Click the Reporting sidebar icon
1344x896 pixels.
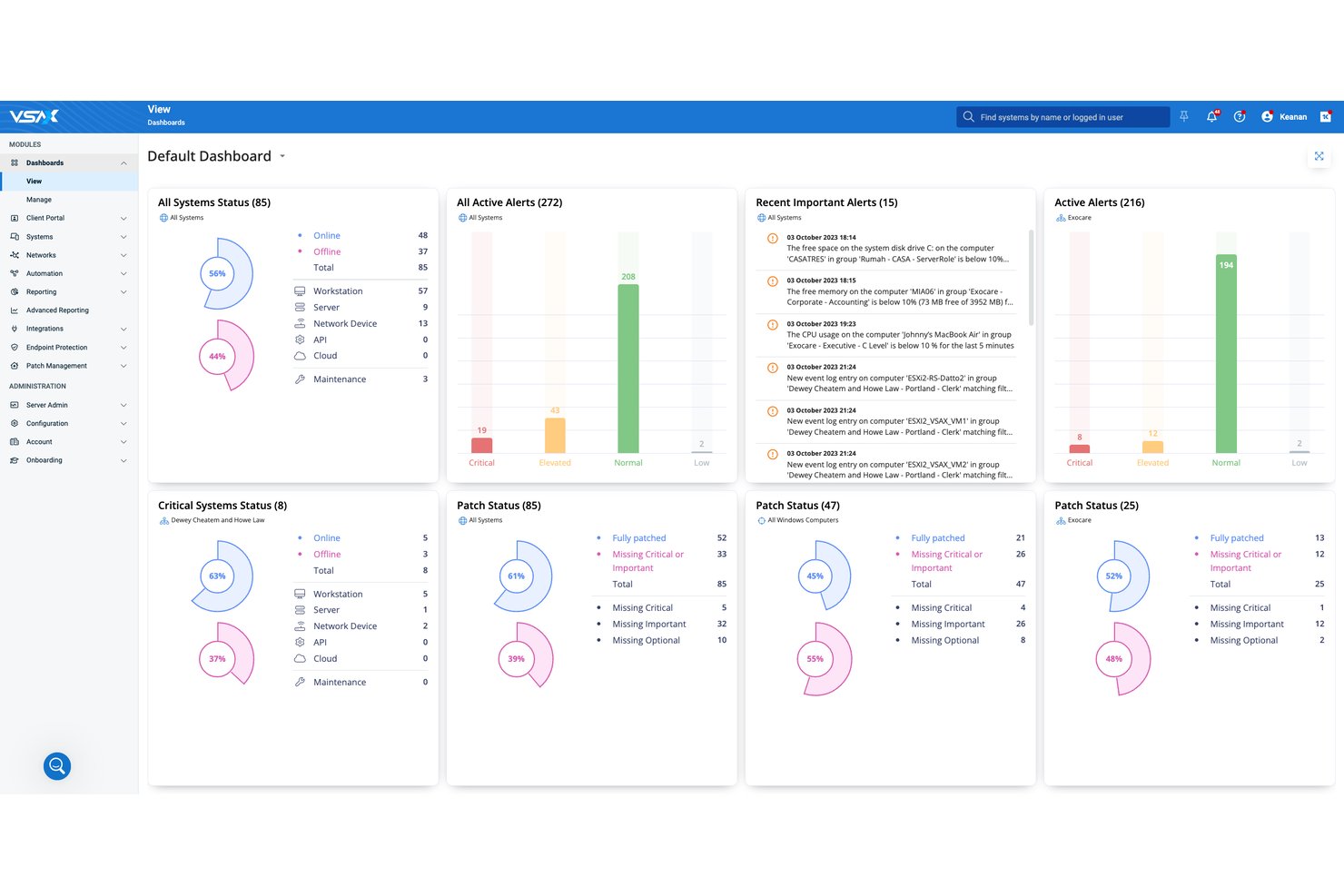tap(15, 291)
